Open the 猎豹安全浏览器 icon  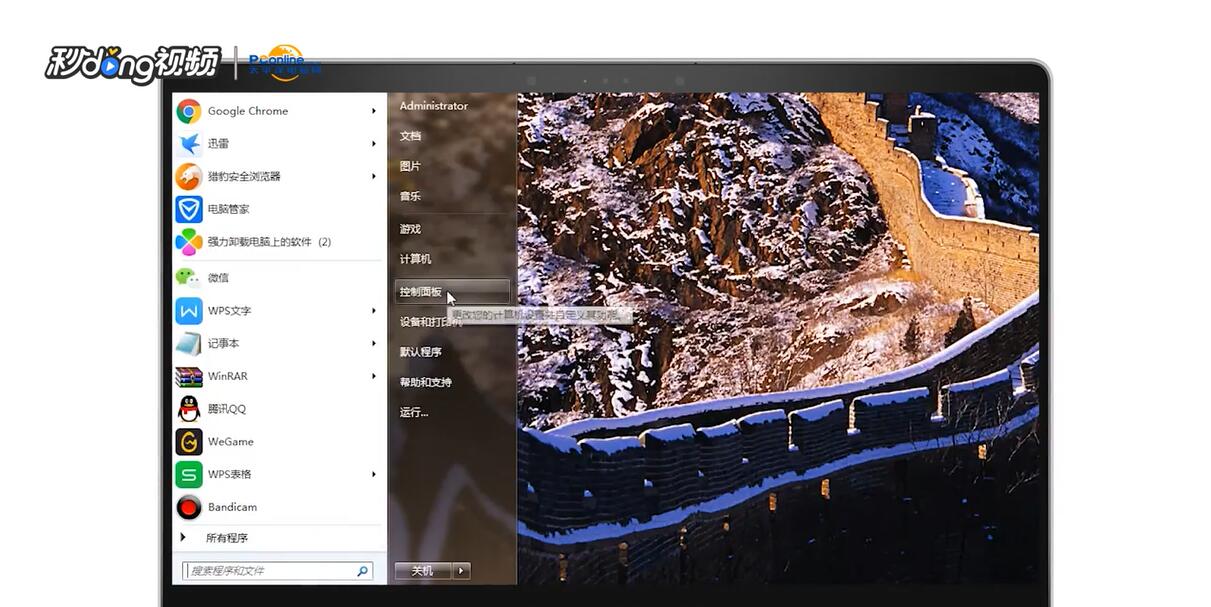189,177
